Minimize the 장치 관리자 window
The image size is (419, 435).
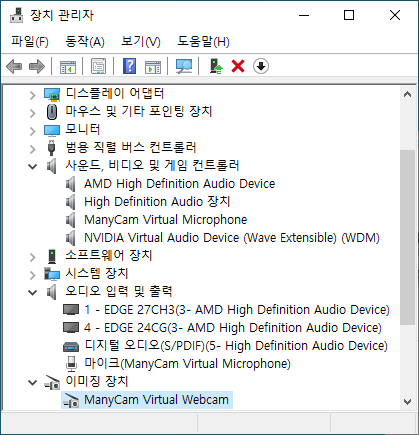pyautogui.click(x=304, y=15)
